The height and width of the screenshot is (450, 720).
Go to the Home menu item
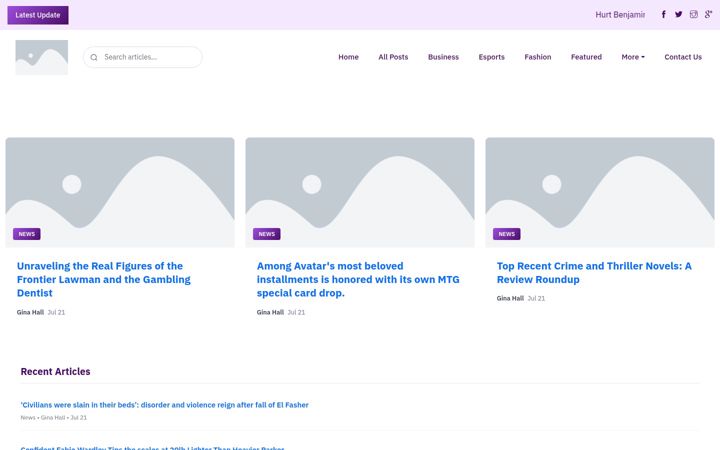click(x=349, y=57)
